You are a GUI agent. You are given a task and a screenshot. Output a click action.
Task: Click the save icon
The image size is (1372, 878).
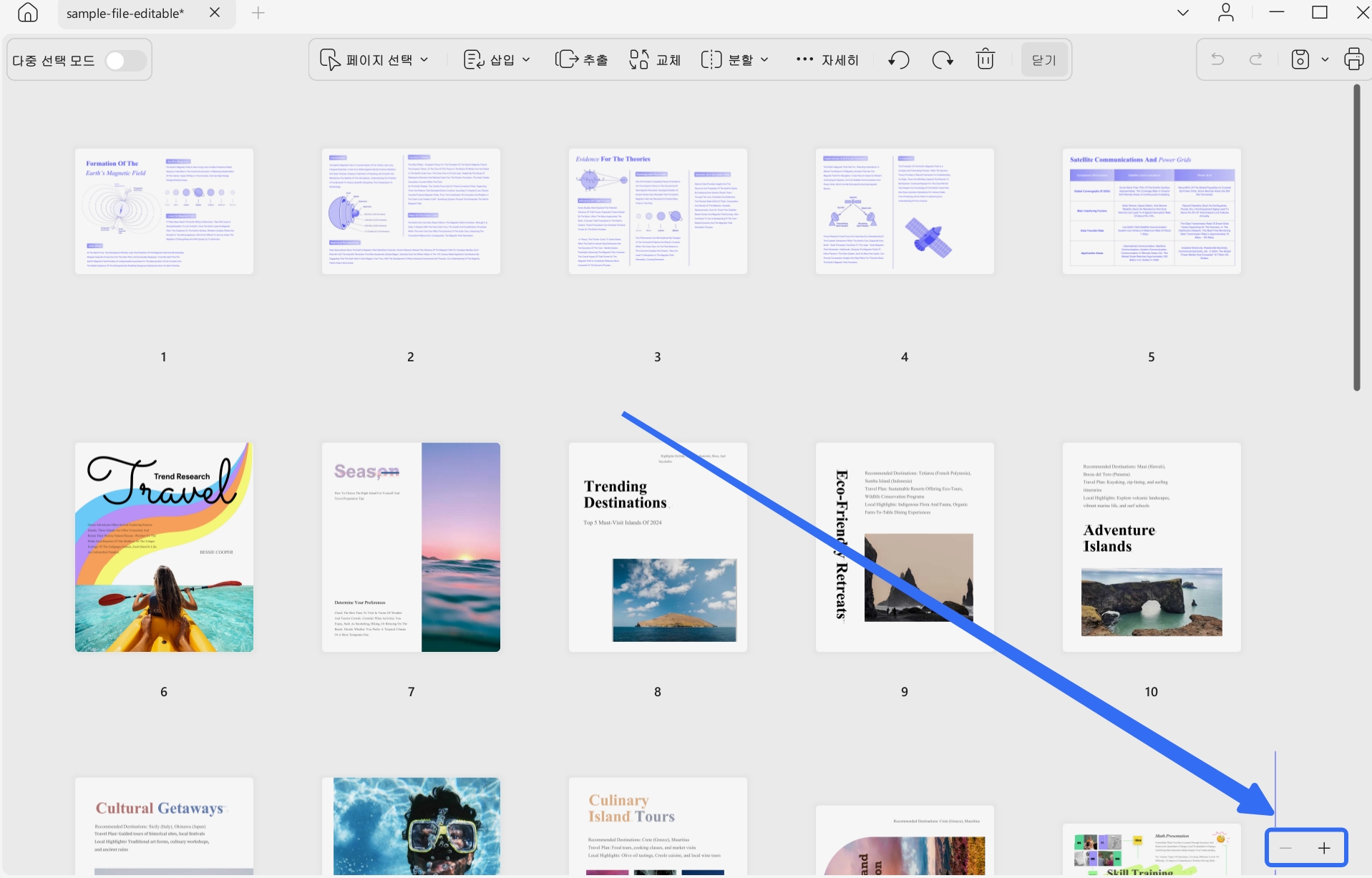(1300, 59)
